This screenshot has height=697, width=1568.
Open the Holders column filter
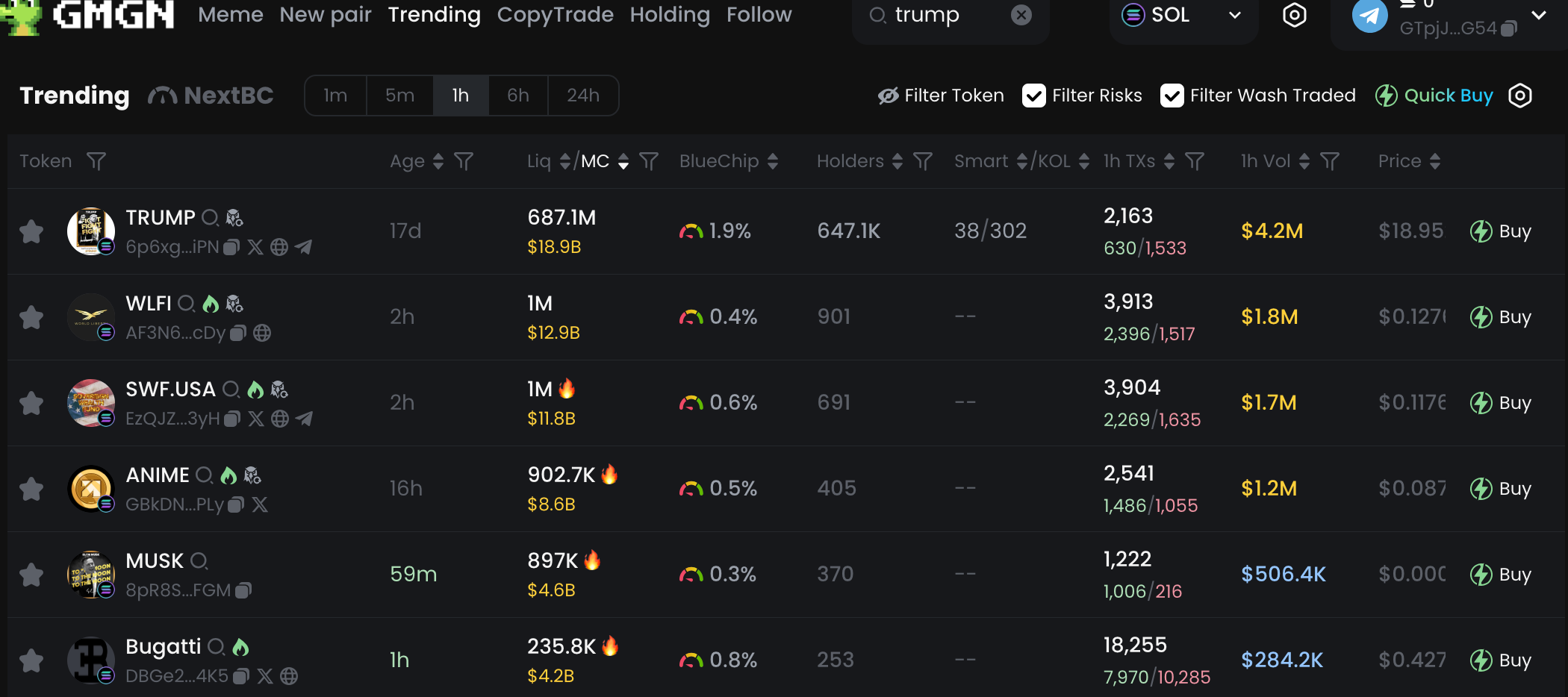click(923, 161)
